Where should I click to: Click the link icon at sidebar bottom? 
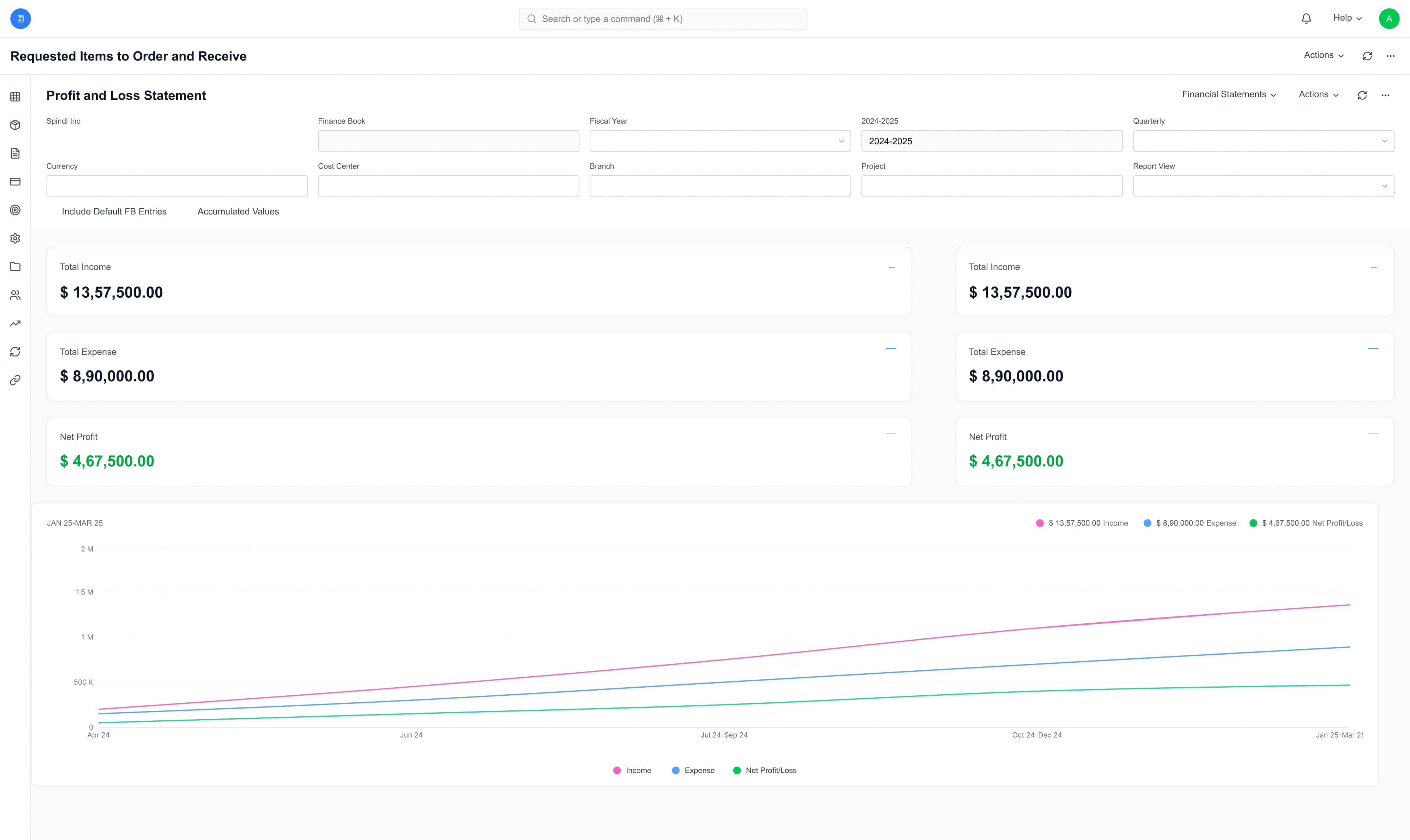(x=15, y=380)
